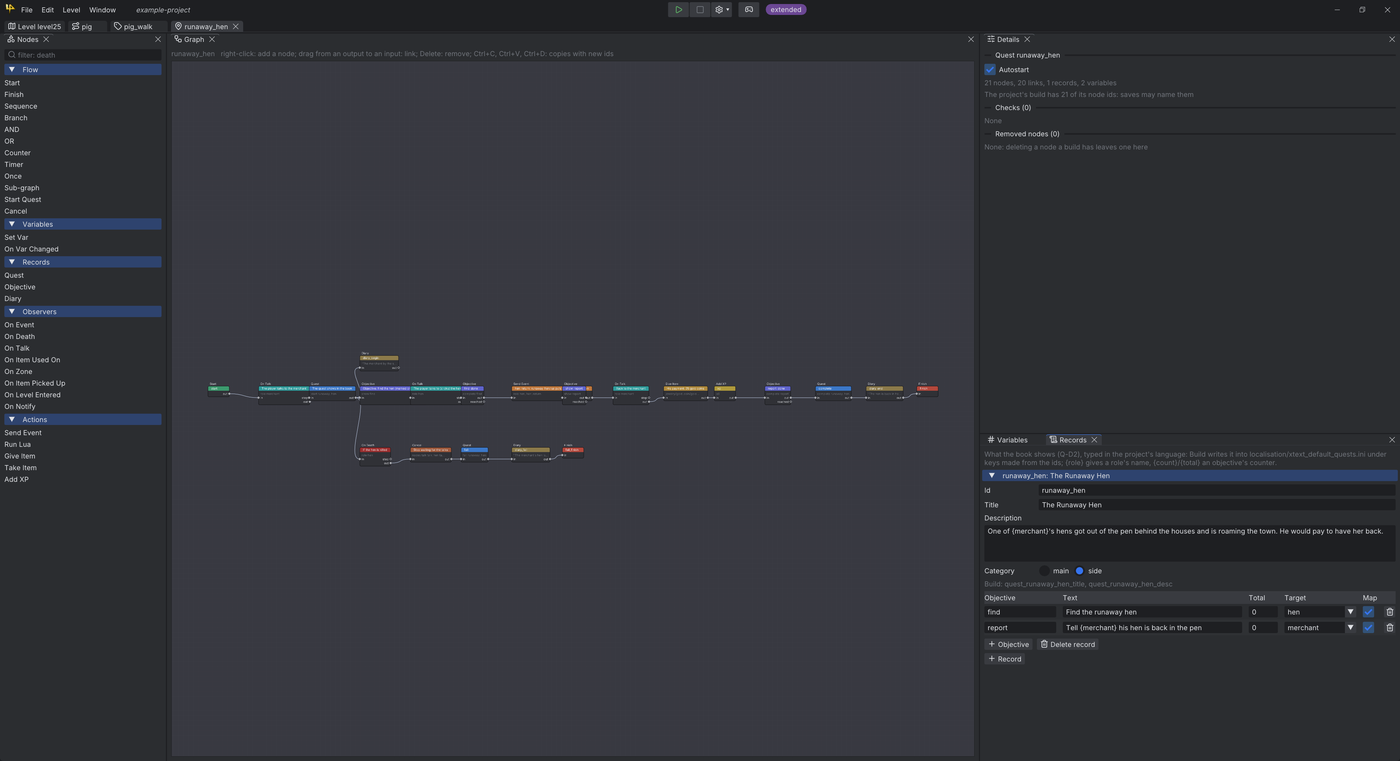
Task: Click the quest Description text box
Action: point(1190,543)
